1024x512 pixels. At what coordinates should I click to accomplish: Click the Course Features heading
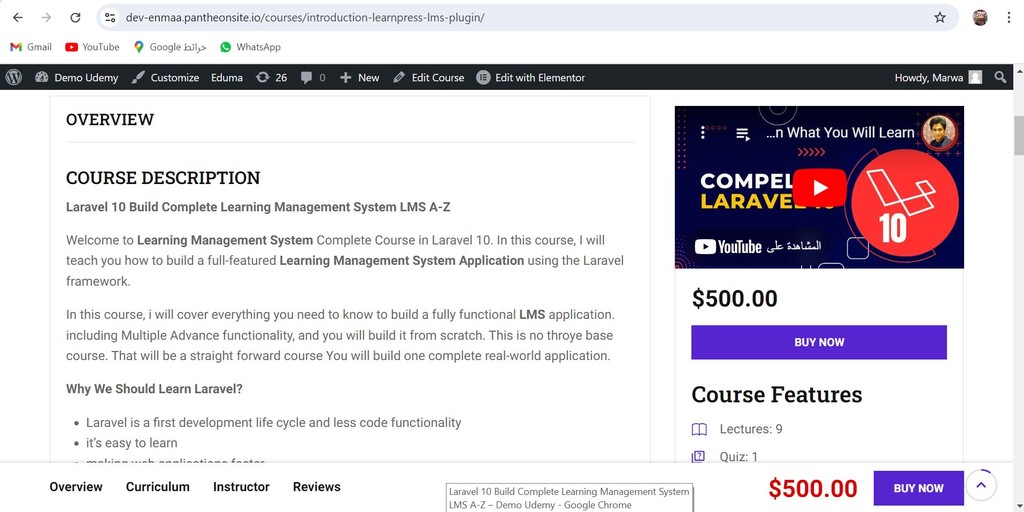point(776,394)
